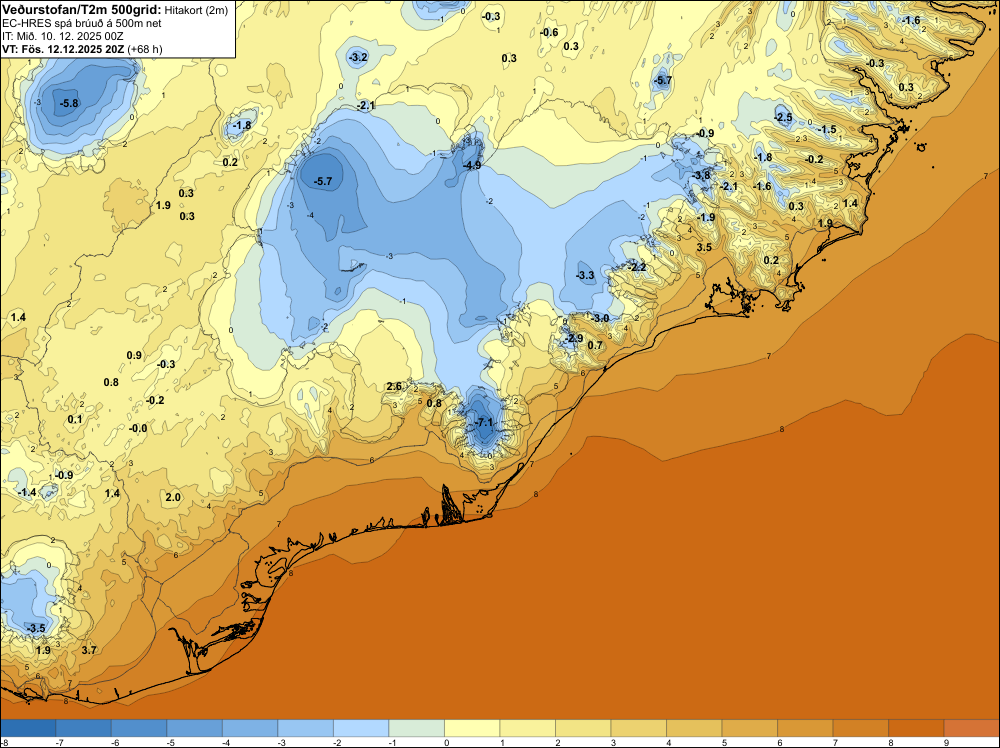Click the 2.0 temperature value on the map

pyautogui.click(x=173, y=497)
